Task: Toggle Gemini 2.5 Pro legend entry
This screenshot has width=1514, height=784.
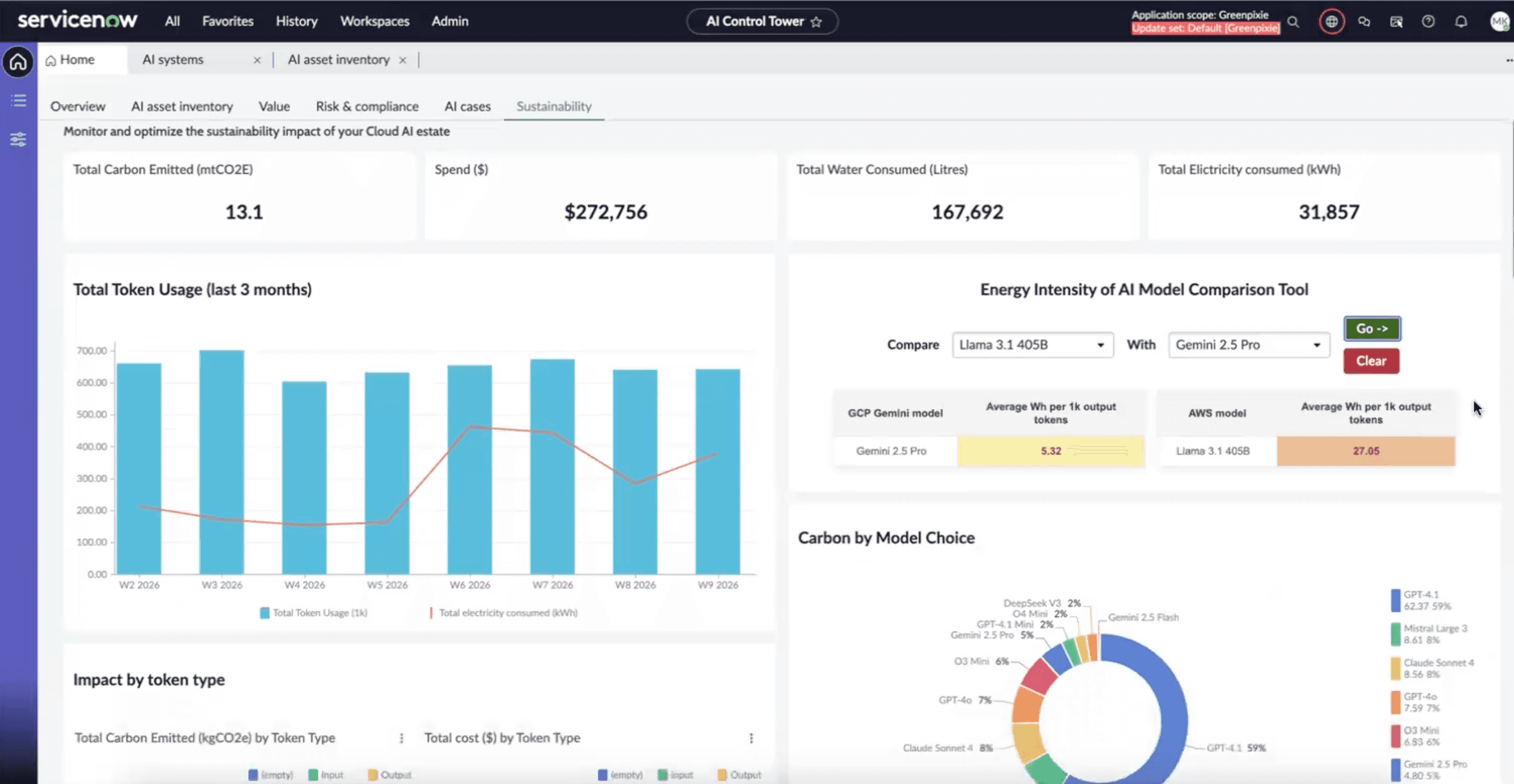Action: [1429, 769]
